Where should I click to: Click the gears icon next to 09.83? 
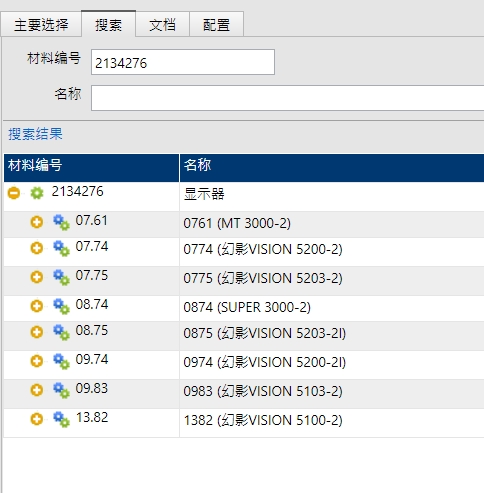61,390
